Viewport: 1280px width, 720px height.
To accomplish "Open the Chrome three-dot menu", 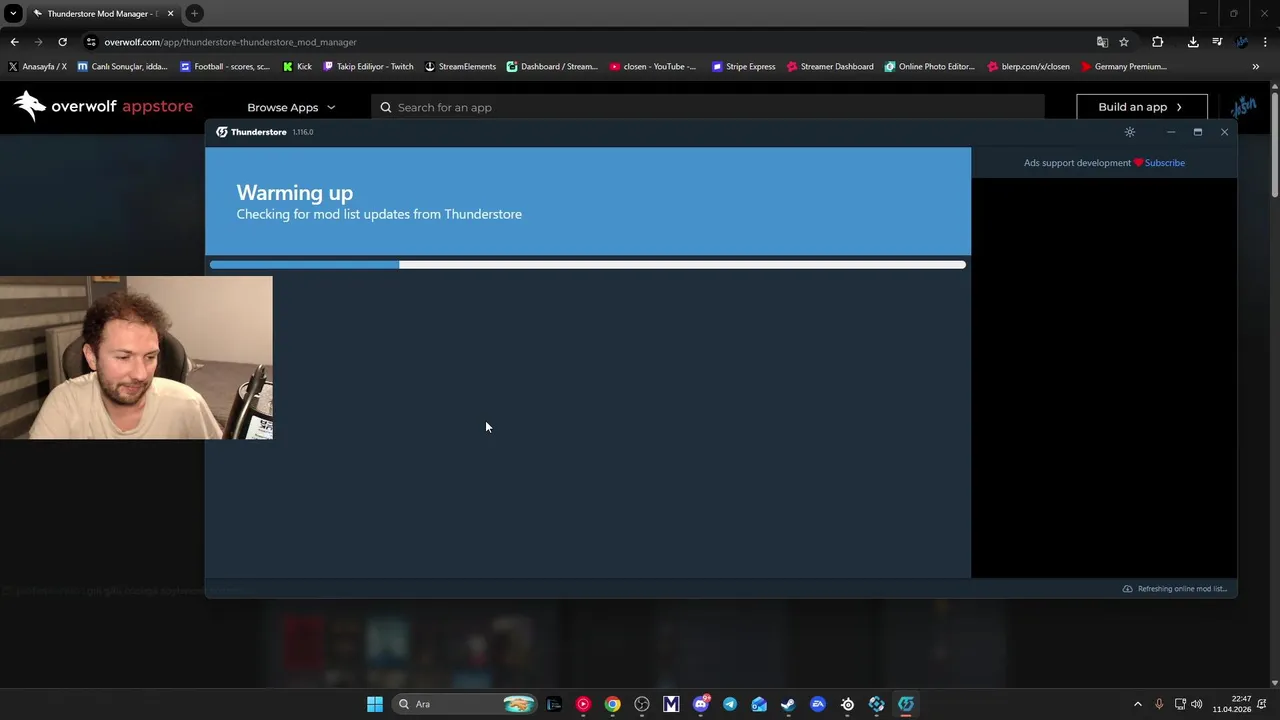I will [x=1266, y=42].
